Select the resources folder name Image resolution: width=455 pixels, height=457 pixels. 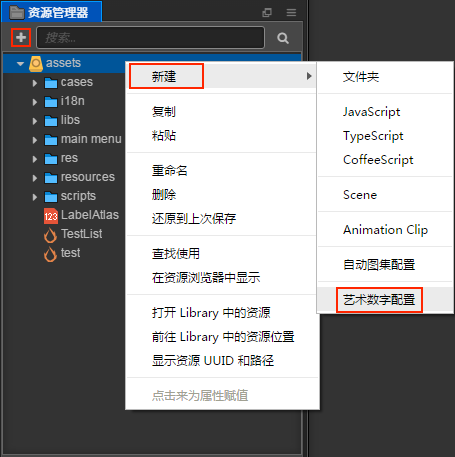coord(88,177)
